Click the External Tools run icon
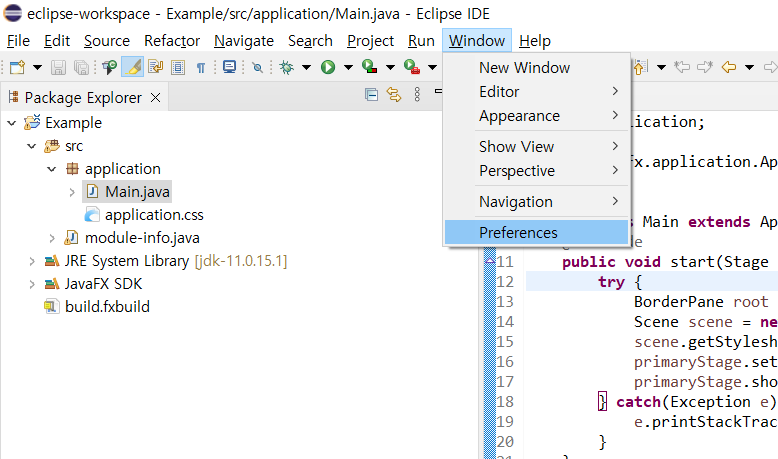778x459 pixels. tap(412, 66)
